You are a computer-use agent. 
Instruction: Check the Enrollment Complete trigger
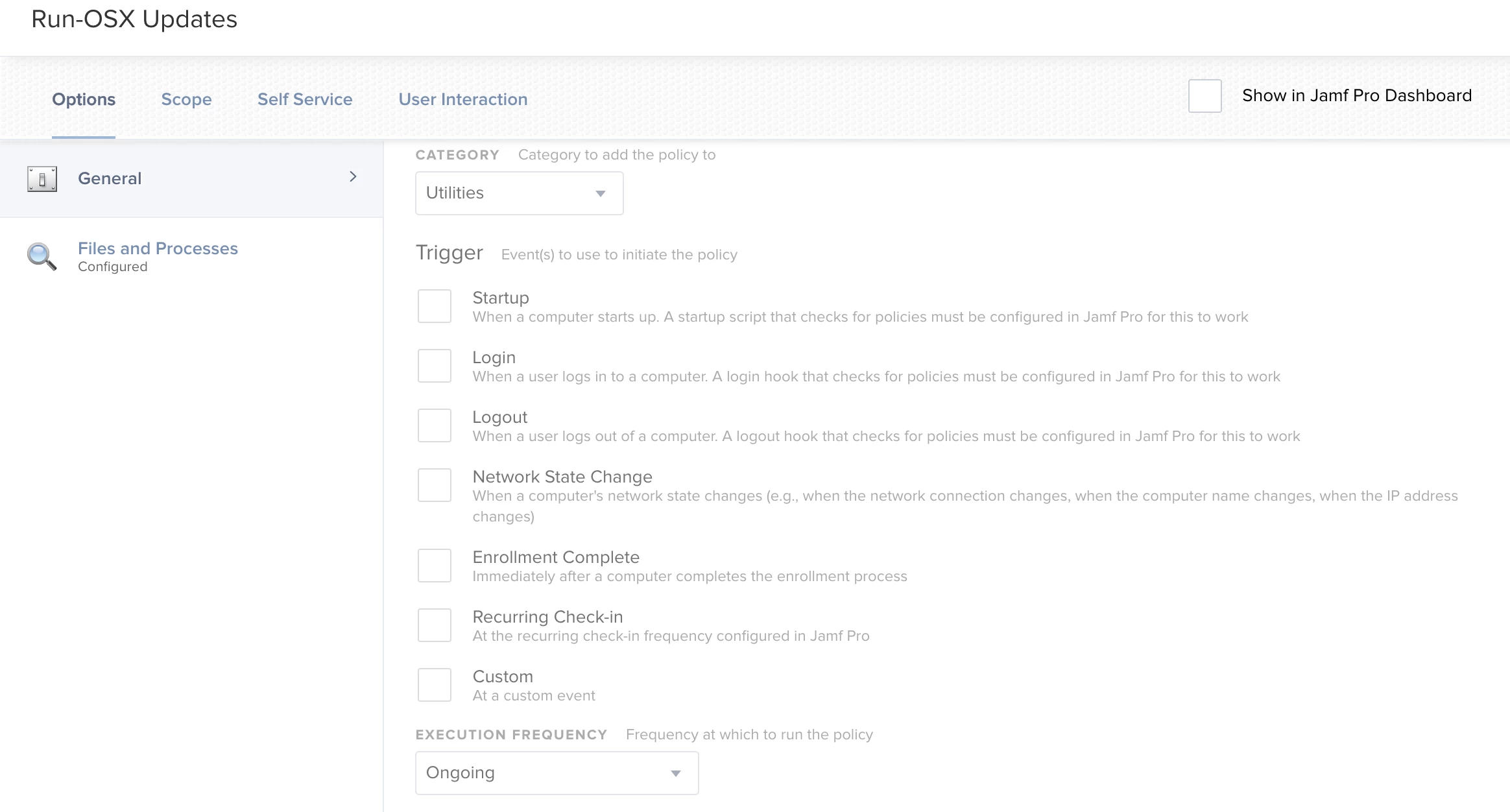(x=435, y=566)
